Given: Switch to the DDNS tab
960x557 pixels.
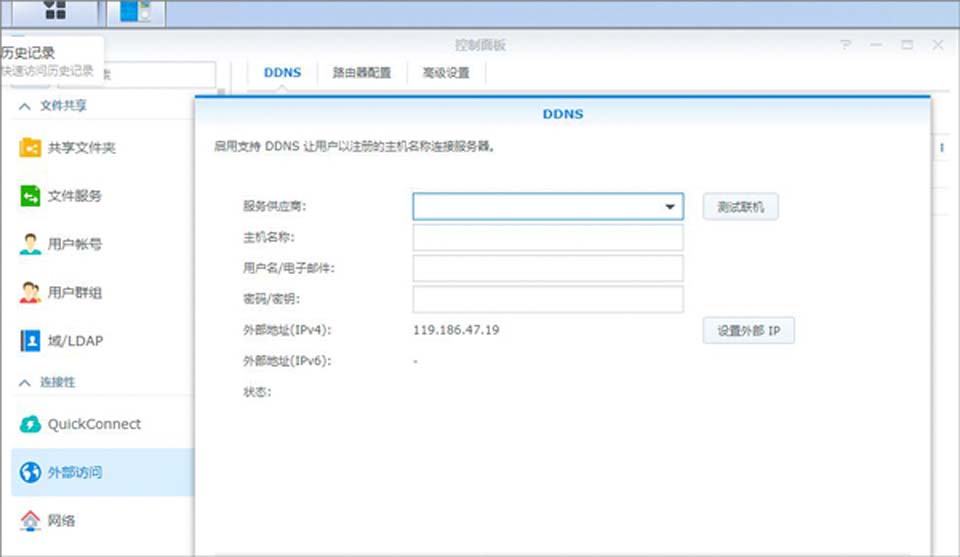Looking at the screenshot, I should tap(282, 73).
